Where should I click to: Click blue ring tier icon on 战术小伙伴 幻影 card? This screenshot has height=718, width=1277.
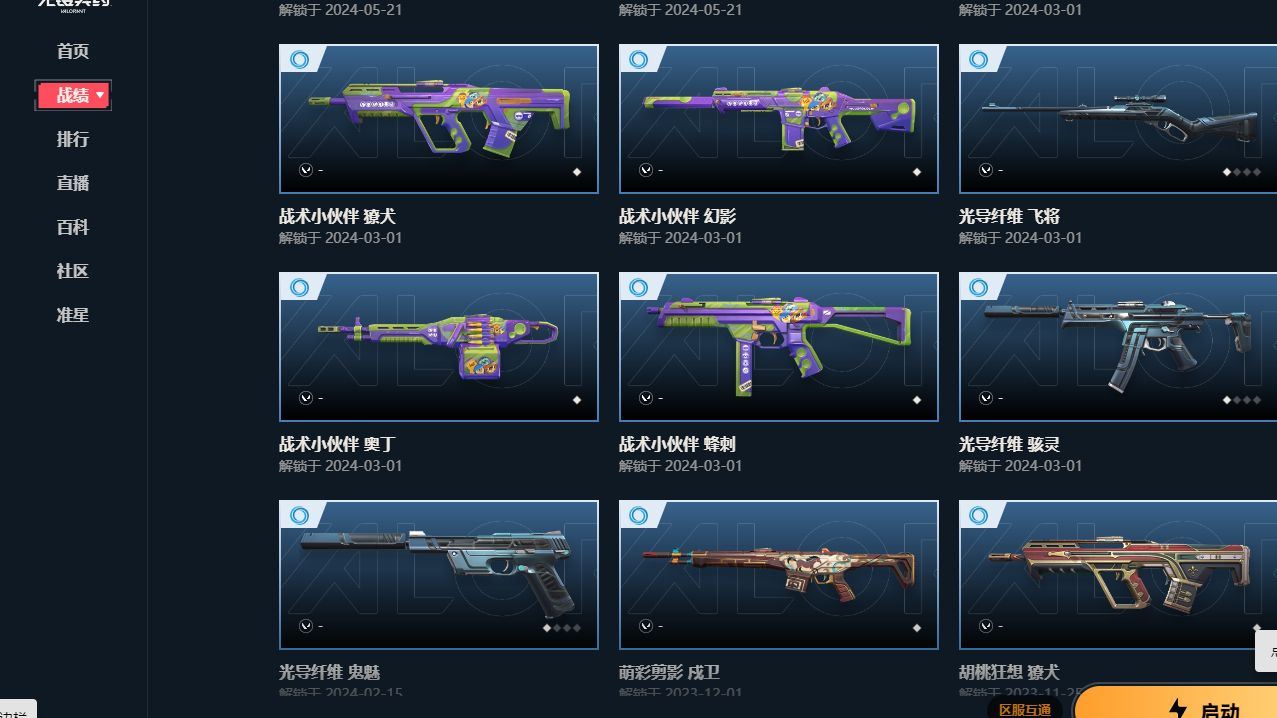tap(639, 60)
